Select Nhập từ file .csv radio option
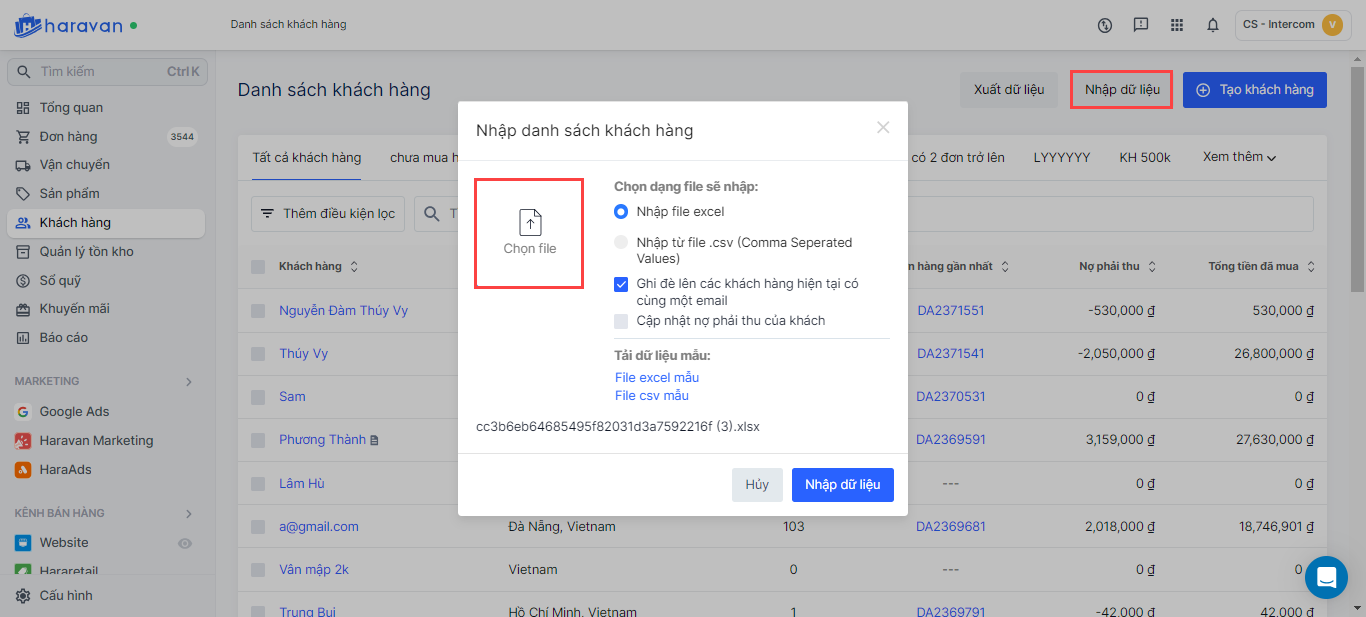The image size is (1366, 617). pos(621,243)
